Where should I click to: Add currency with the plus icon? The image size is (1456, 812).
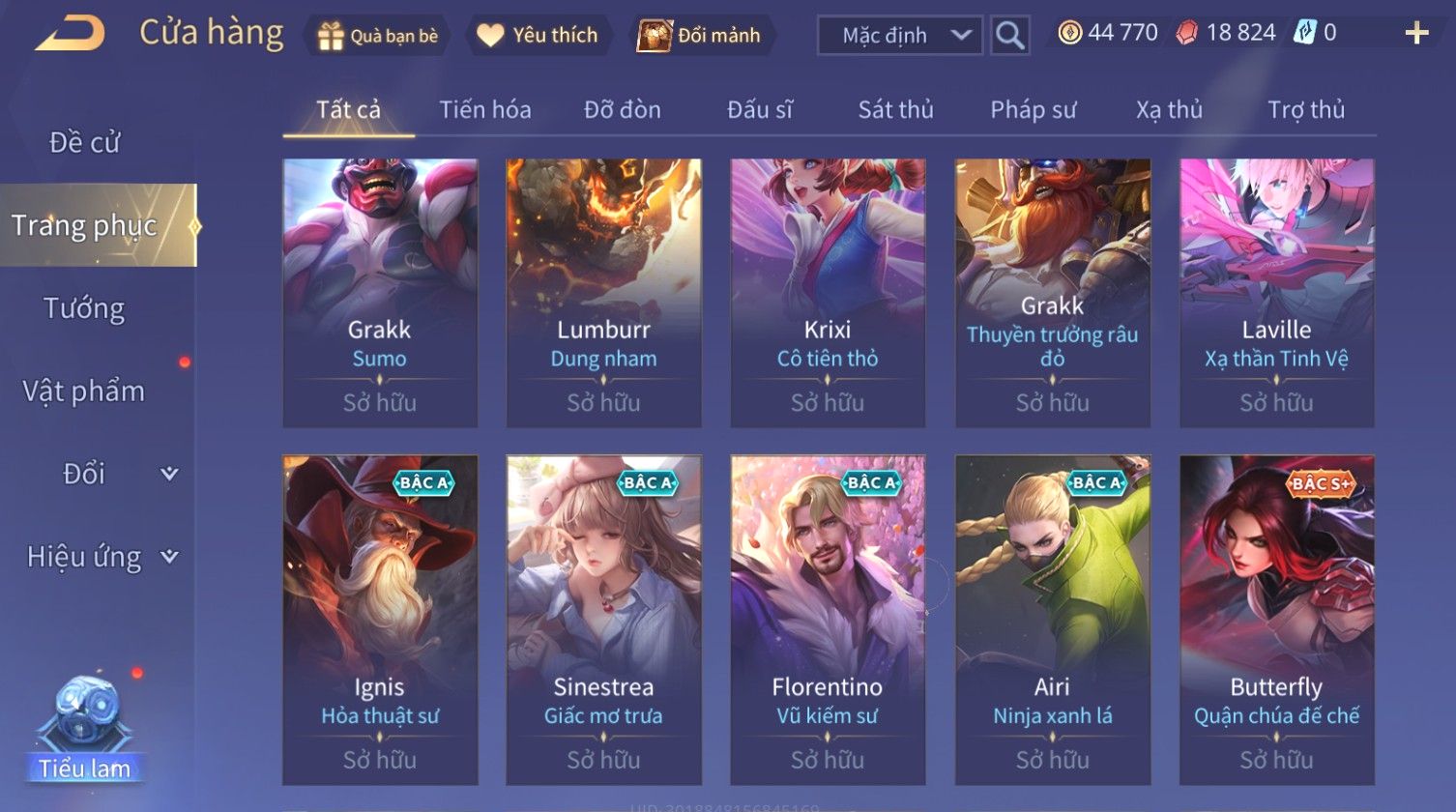point(1416,33)
